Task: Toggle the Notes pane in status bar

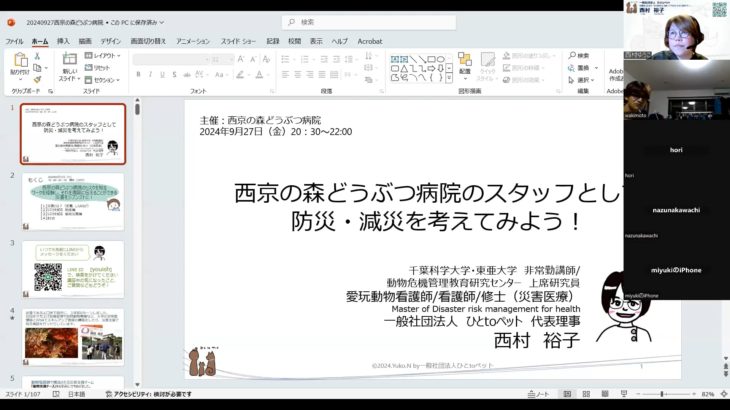Action: click(538, 394)
